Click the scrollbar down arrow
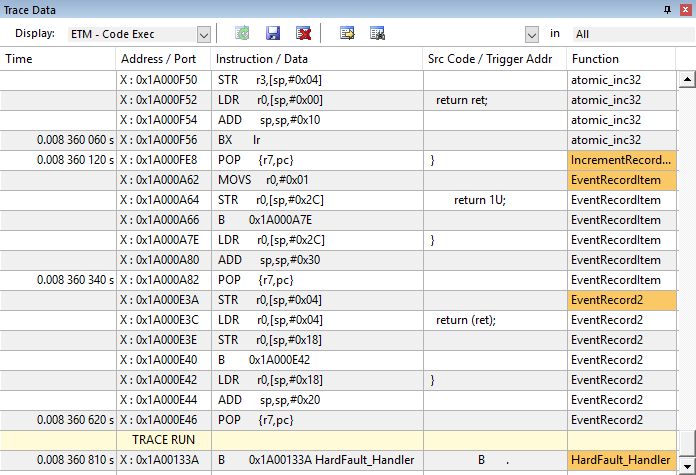This screenshot has width=696, height=475. coord(687,467)
